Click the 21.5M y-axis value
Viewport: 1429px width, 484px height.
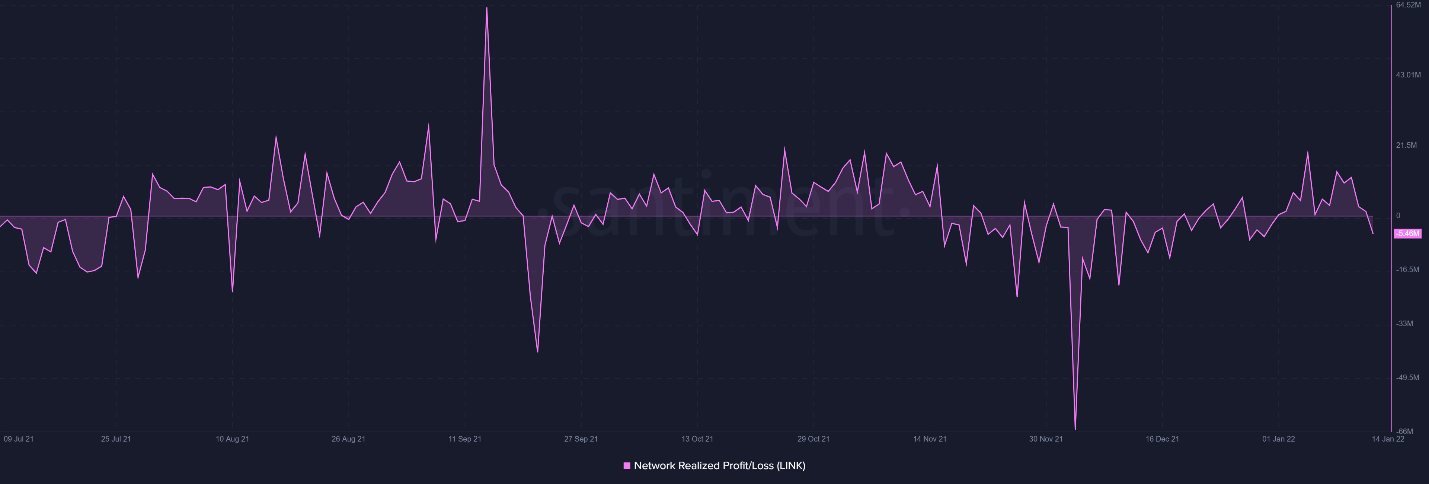point(1406,146)
